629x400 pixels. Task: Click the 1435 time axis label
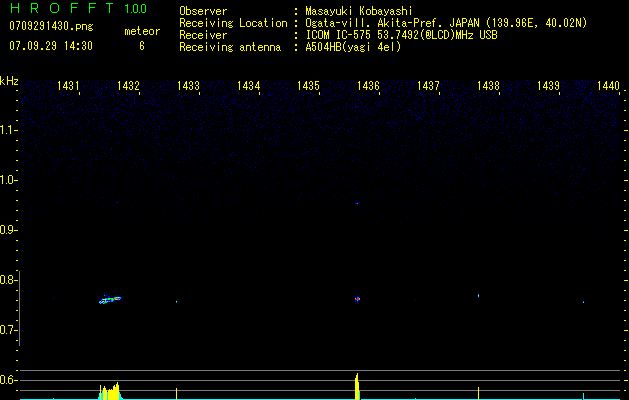pyautogui.click(x=308, y=85)
